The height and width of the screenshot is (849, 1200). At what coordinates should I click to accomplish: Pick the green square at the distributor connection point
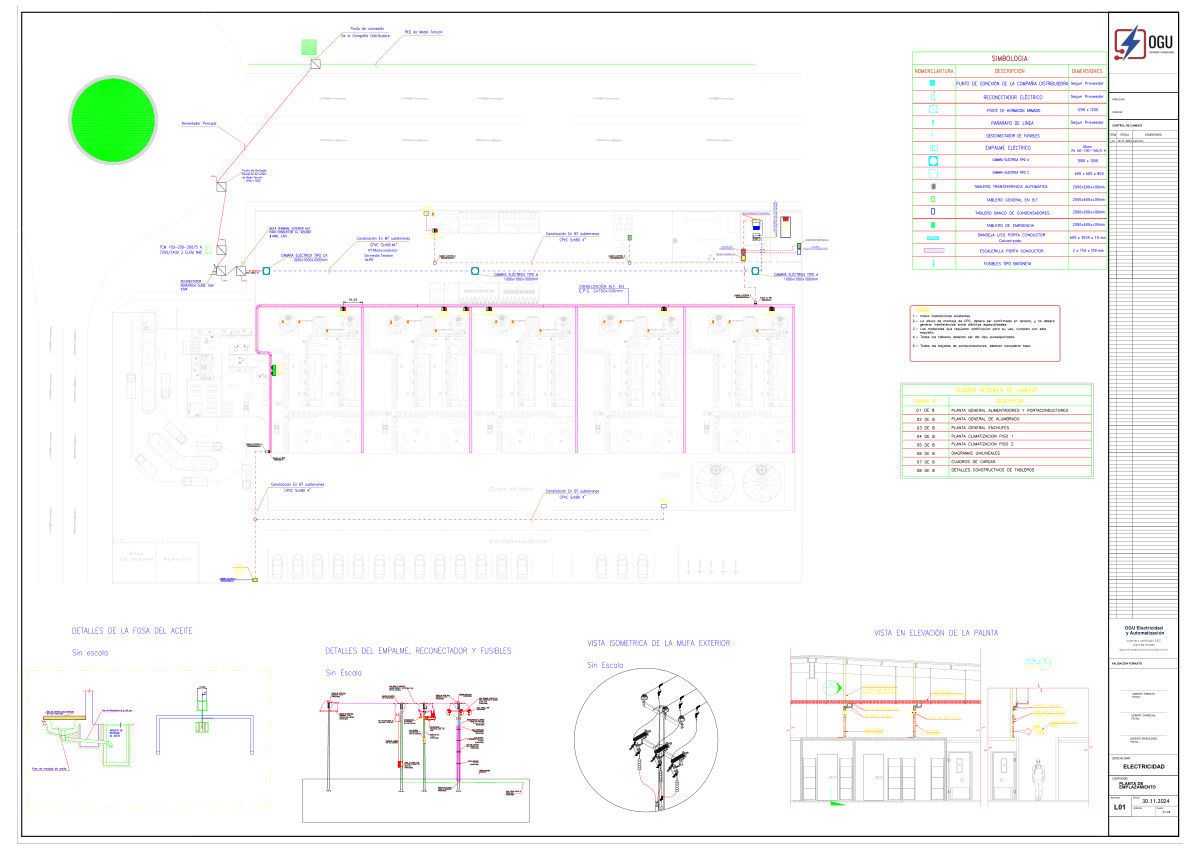coord(310,46)
